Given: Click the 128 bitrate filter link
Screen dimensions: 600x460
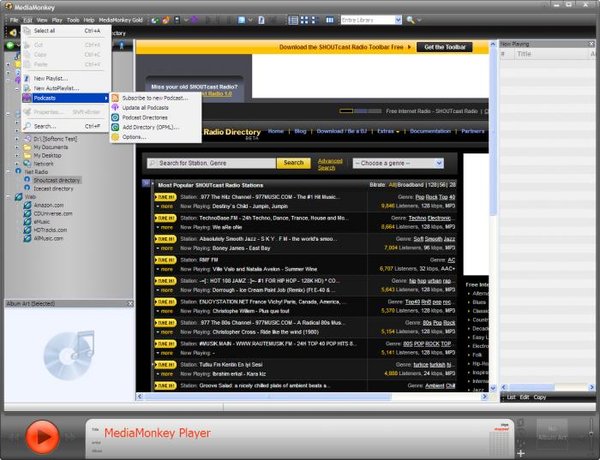Looking at the screenshot, I should pos(432,185).
